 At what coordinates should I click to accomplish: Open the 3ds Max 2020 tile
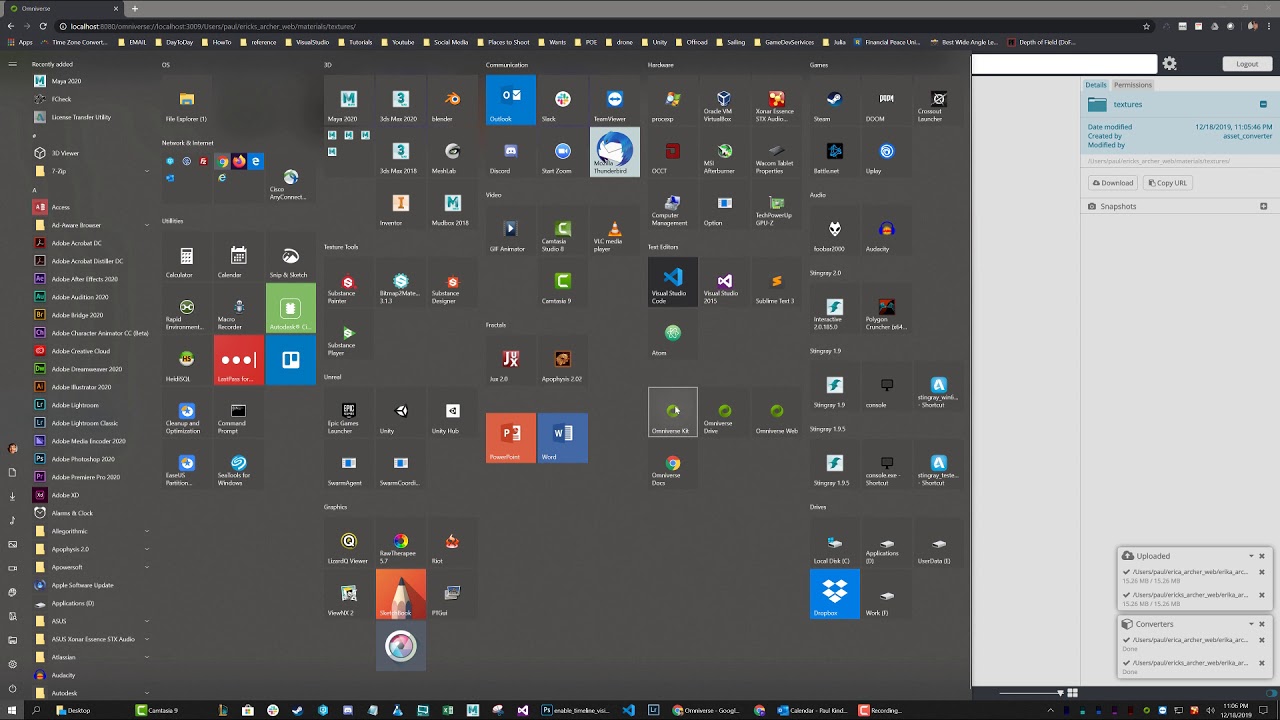[400, 100]
